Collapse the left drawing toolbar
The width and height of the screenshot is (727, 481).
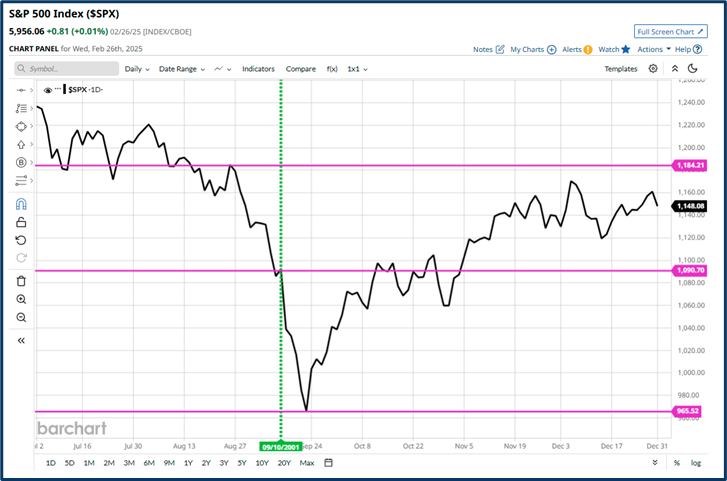[x=21, y=340]
